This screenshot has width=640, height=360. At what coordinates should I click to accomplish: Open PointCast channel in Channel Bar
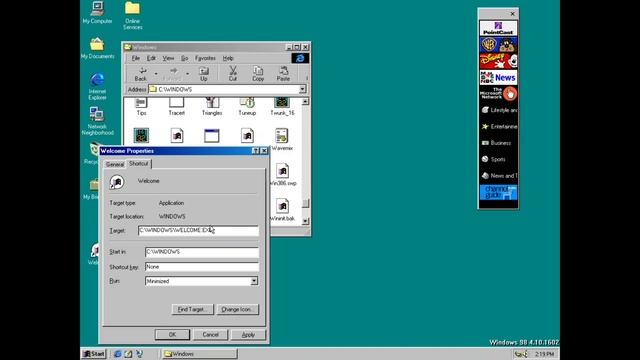click(498, 28)
